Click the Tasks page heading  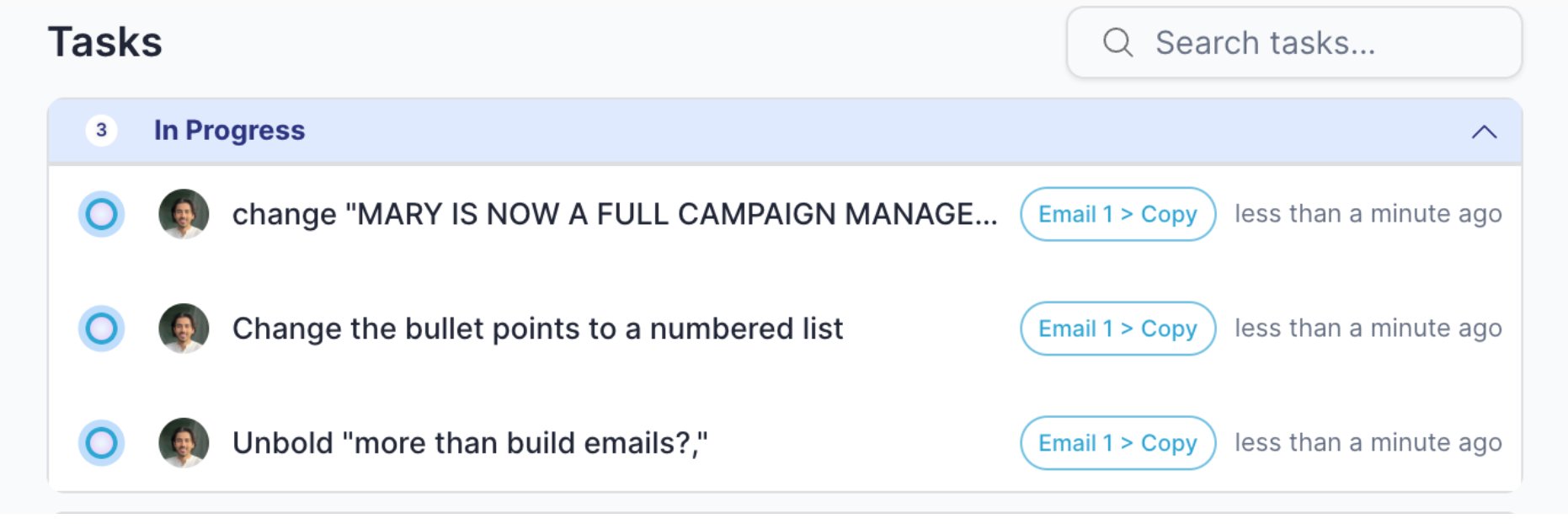105,42
